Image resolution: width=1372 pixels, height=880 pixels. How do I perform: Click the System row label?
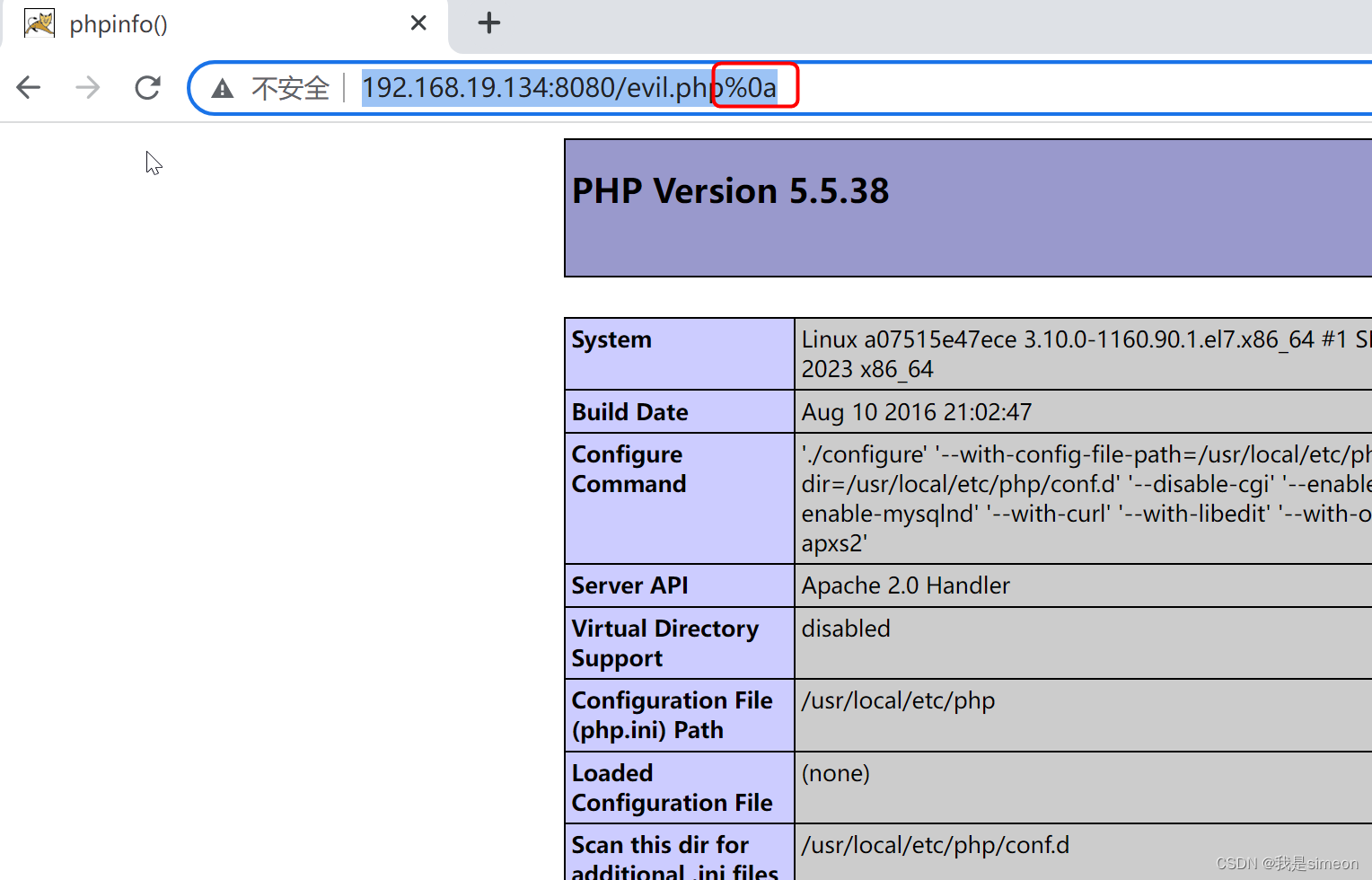(611, 339)
